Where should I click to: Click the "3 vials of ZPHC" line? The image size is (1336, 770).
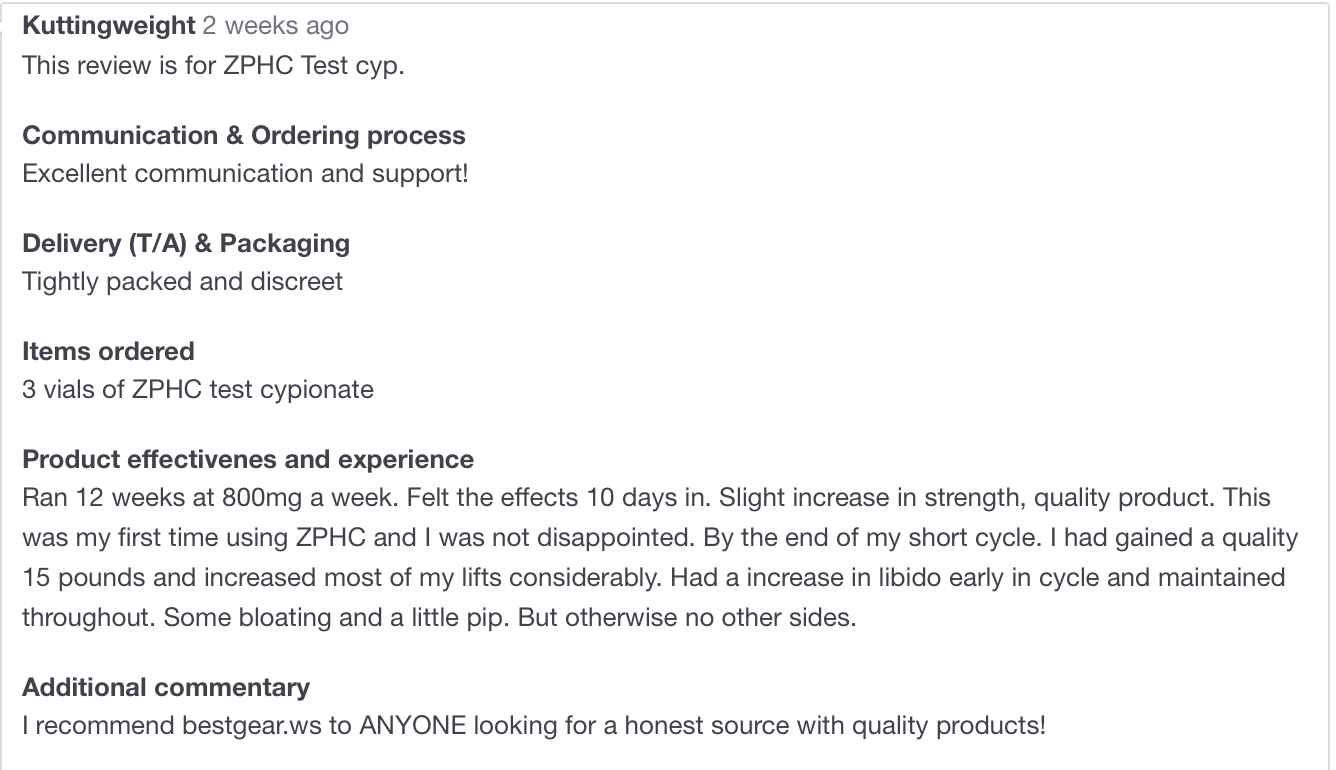(198, 389)
